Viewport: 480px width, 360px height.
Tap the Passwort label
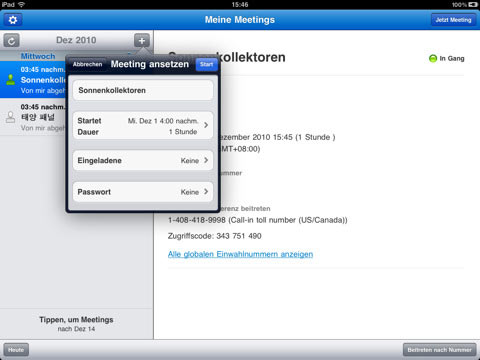point(94,192)
